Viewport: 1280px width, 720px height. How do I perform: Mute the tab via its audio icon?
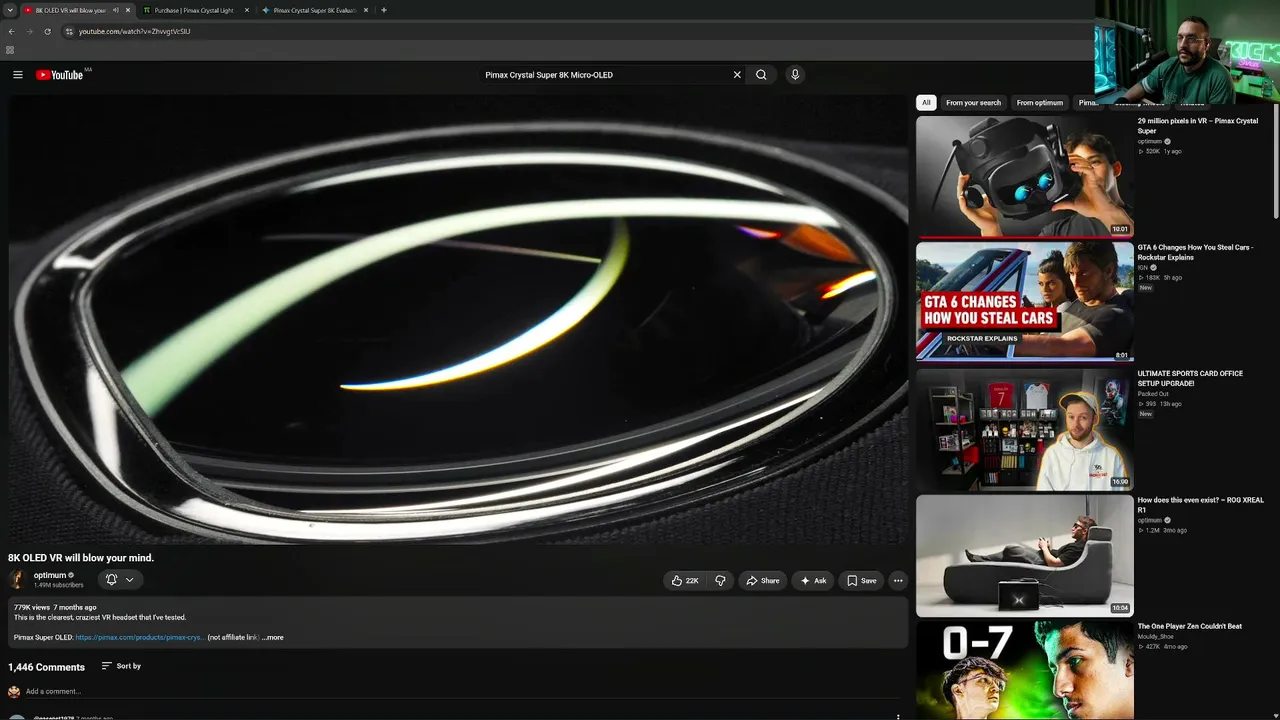click(x=116, y=10)
